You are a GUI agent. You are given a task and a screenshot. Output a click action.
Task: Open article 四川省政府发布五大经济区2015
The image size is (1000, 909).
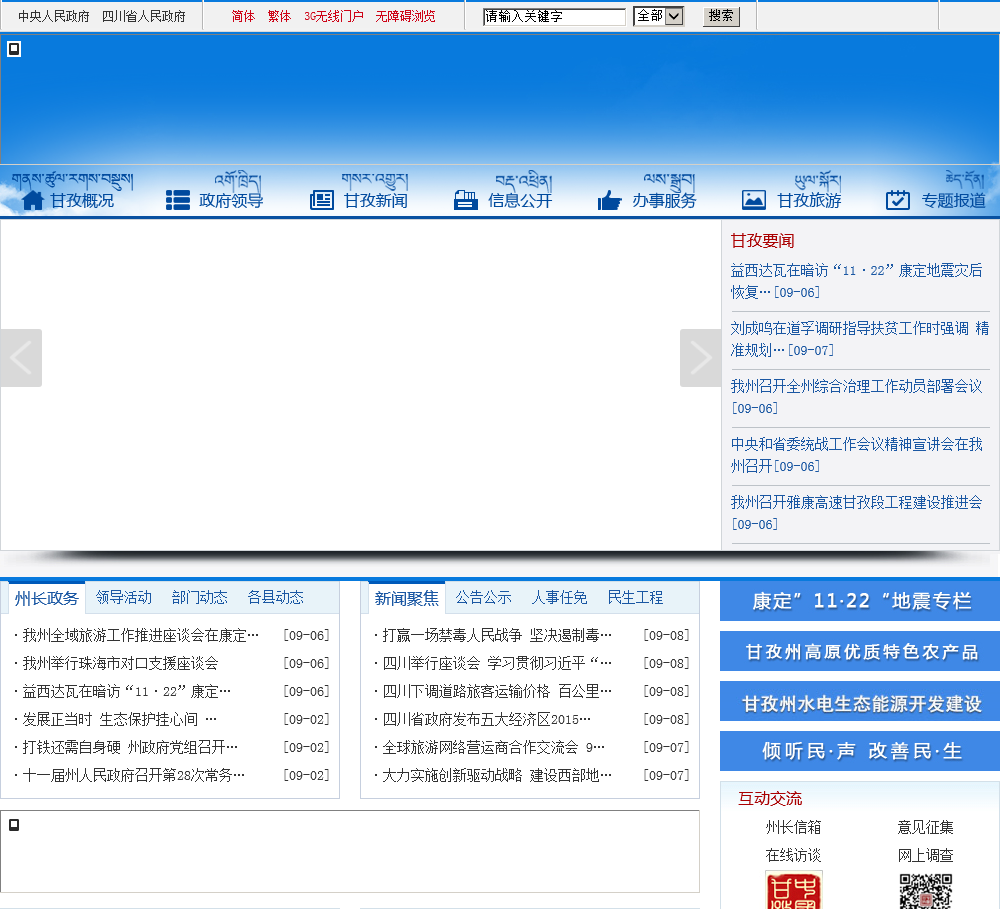point(487,720)
